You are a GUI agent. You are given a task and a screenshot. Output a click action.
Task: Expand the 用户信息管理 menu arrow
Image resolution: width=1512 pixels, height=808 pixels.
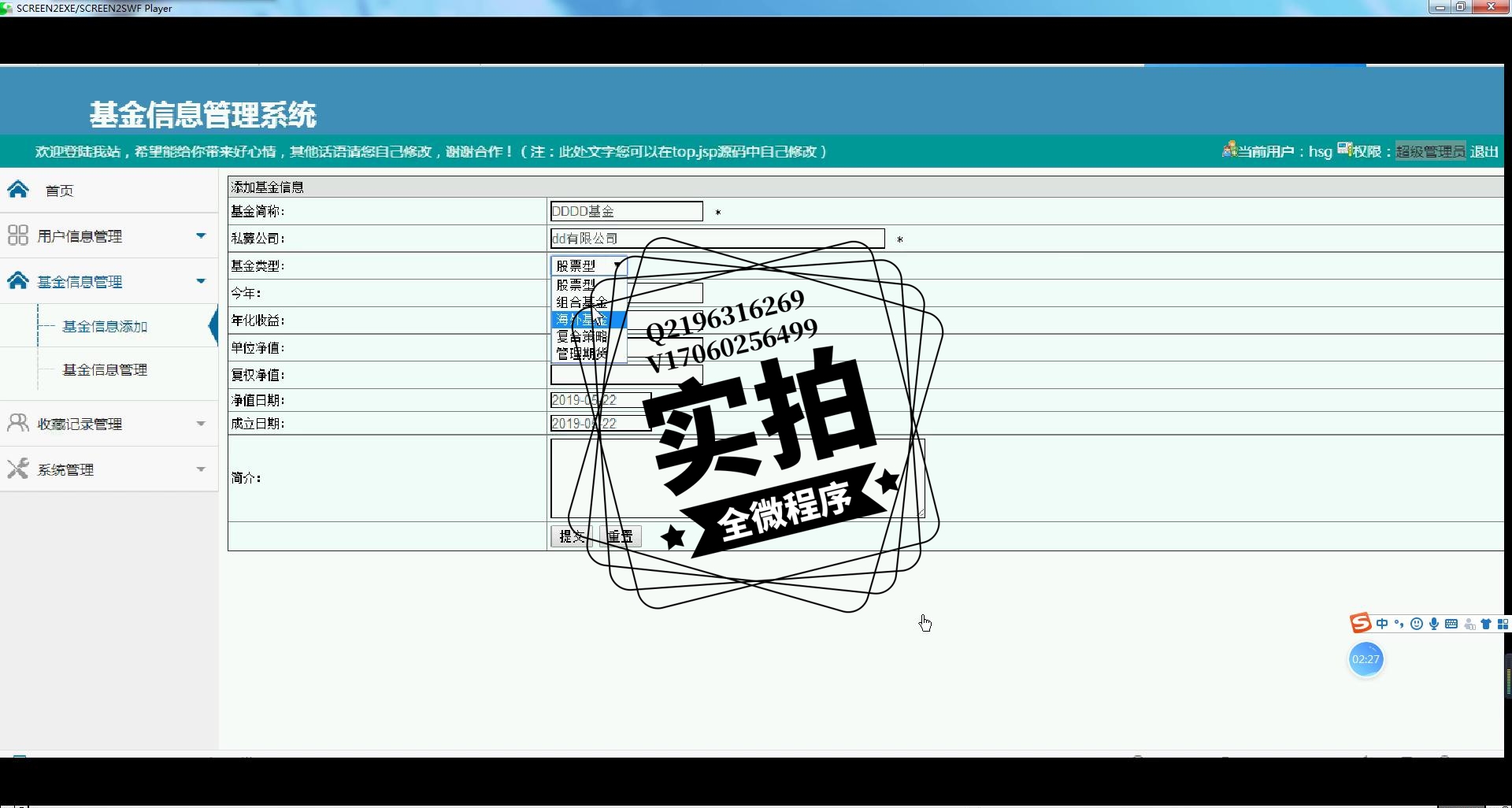(201, 235)
